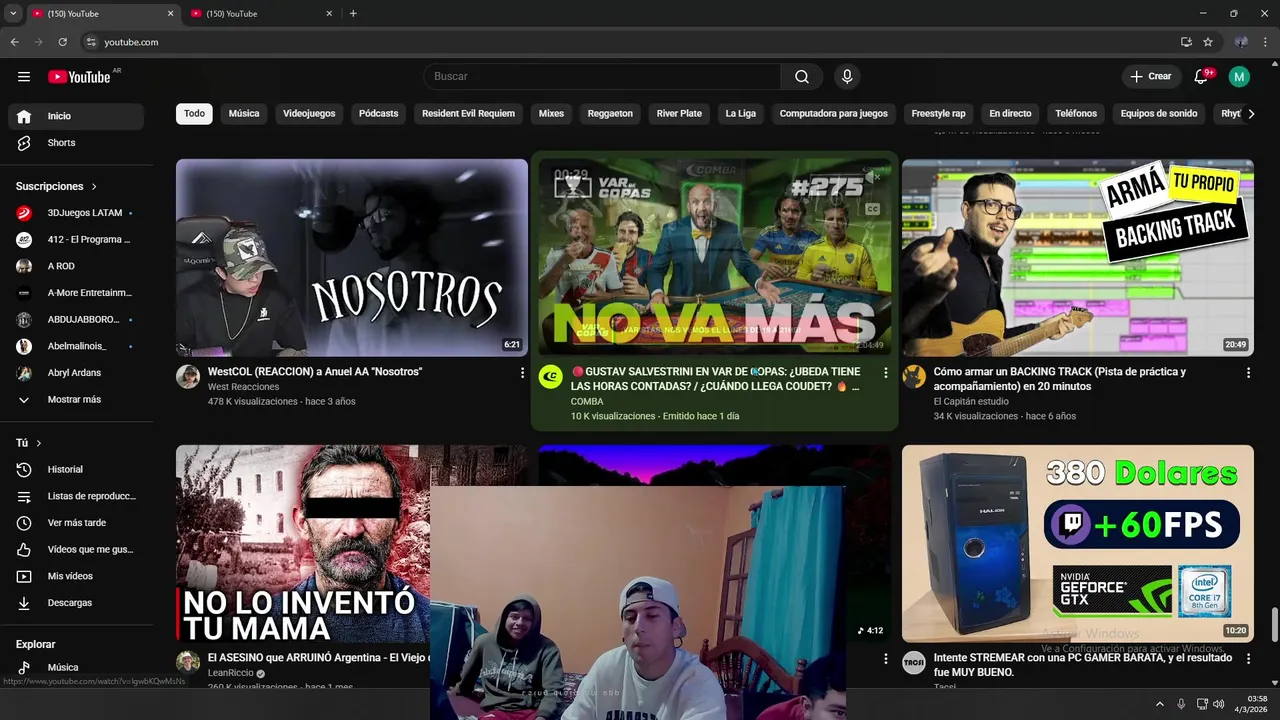Select the Reggaeton filter chip
The width and height of the screenshot is (1280, 720).
[610, 114]
